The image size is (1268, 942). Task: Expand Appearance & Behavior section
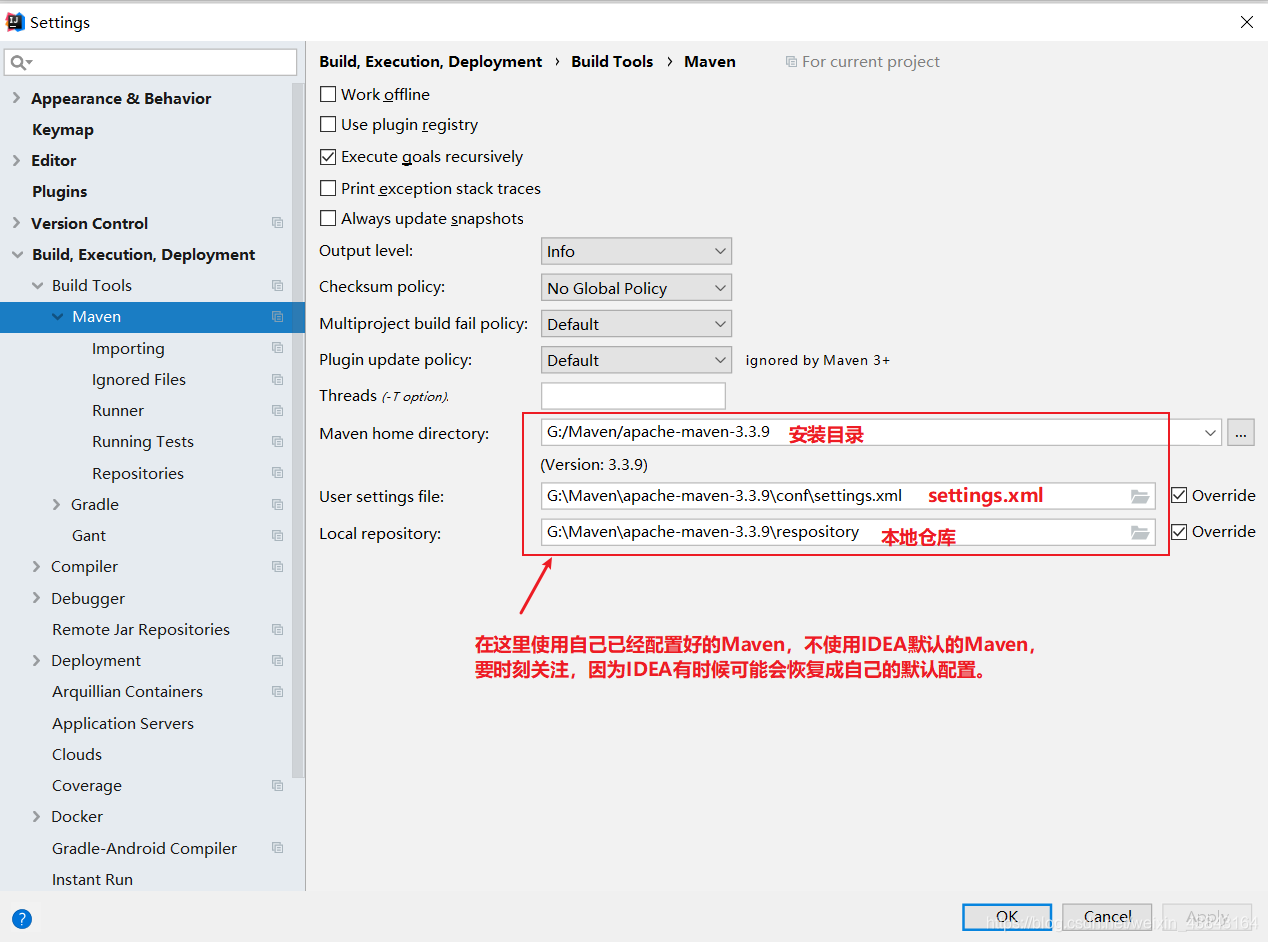[x=16, y=98]
